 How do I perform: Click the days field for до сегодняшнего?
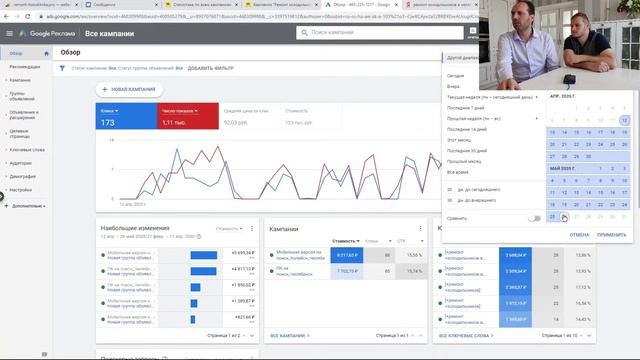point(449,190)
